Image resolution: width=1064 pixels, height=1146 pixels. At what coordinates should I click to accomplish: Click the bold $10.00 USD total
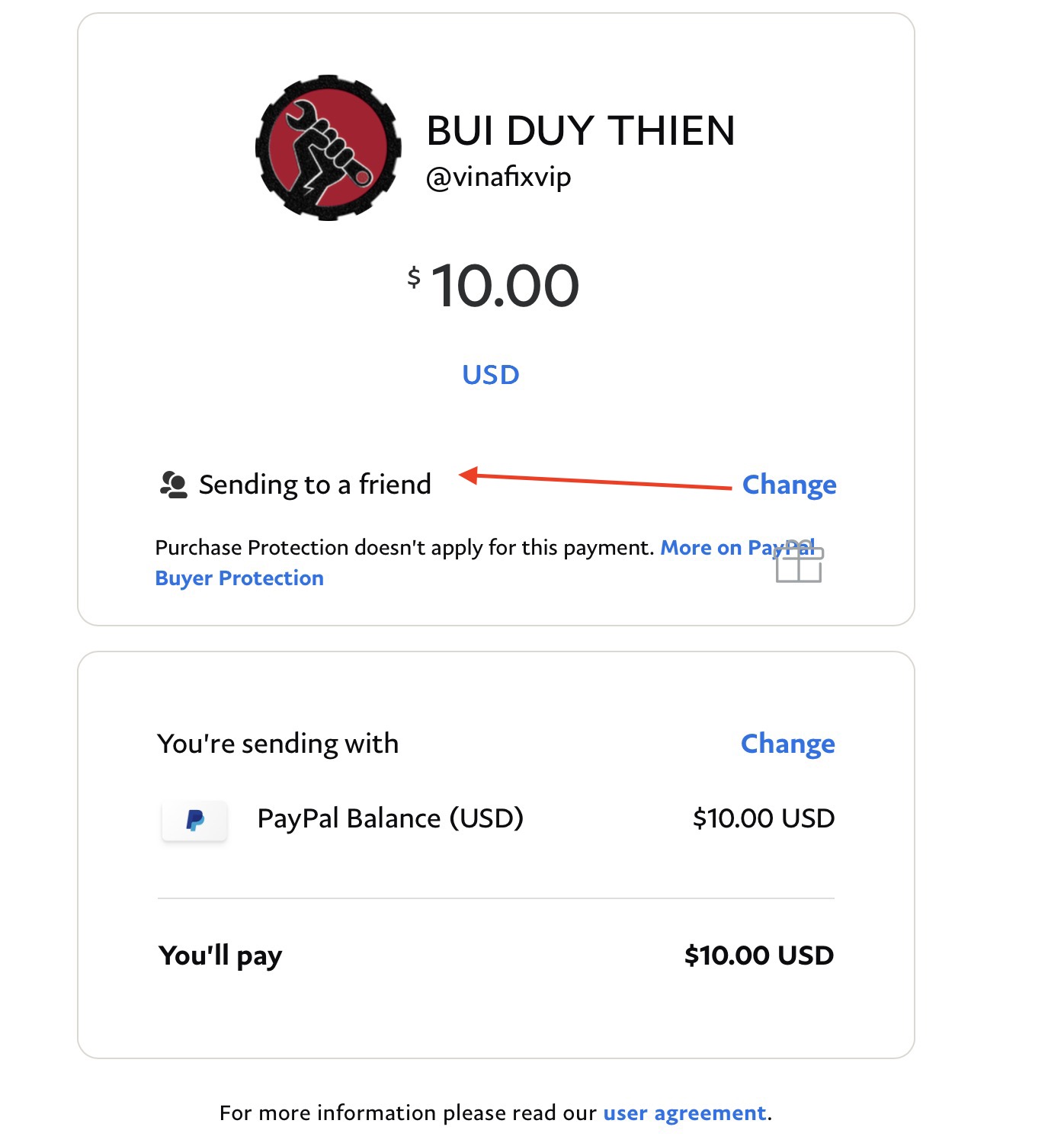[758, 956]
